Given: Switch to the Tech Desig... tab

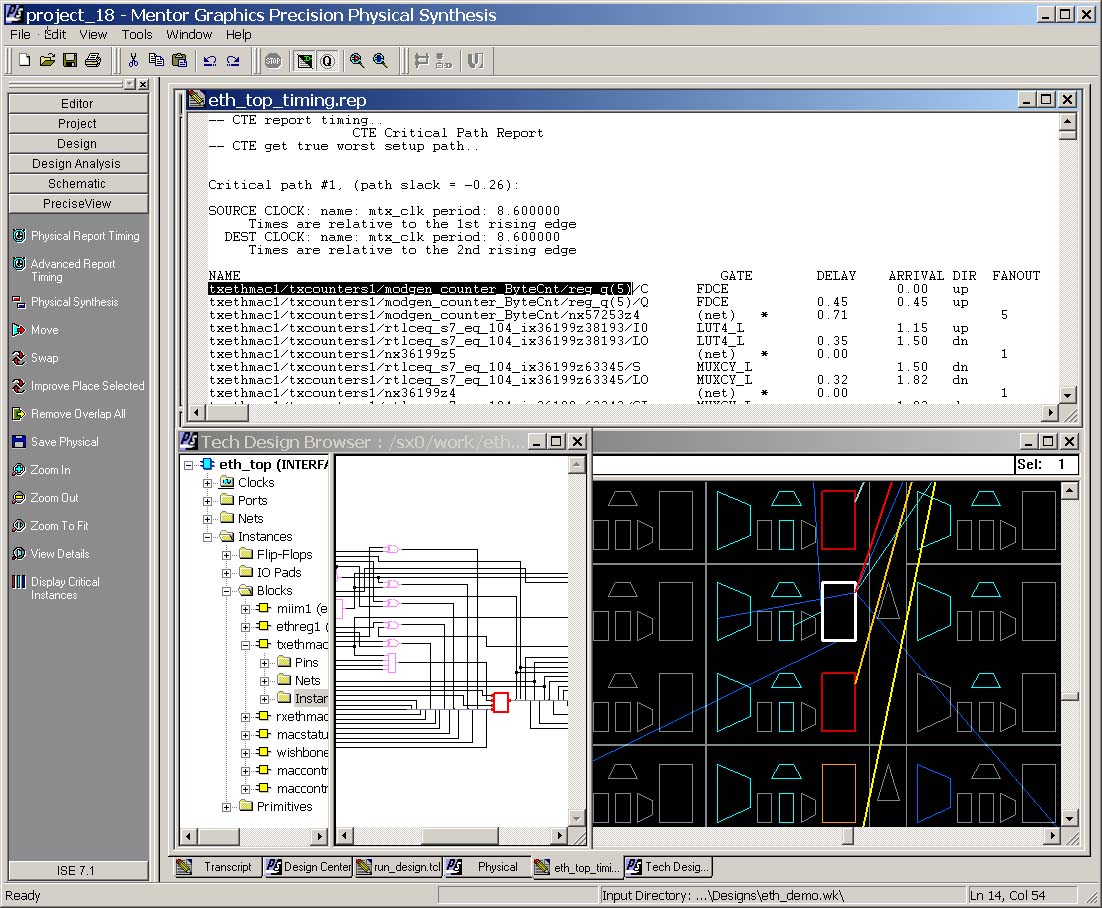Looking at the screenshot, I should tap(668, 867).
